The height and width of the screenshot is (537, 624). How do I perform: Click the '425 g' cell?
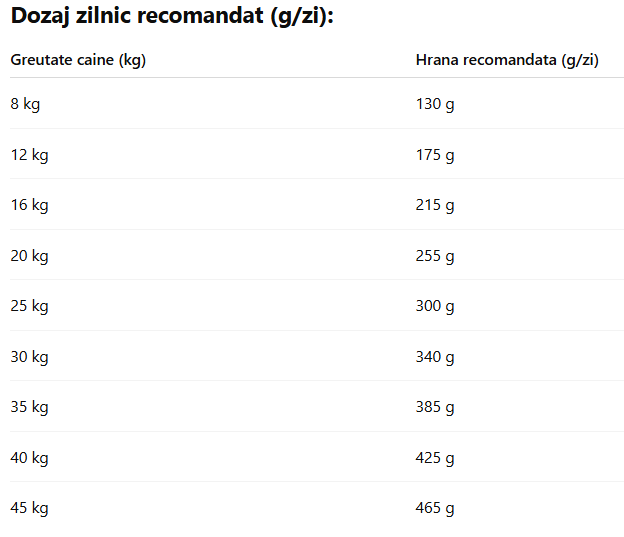435,458
